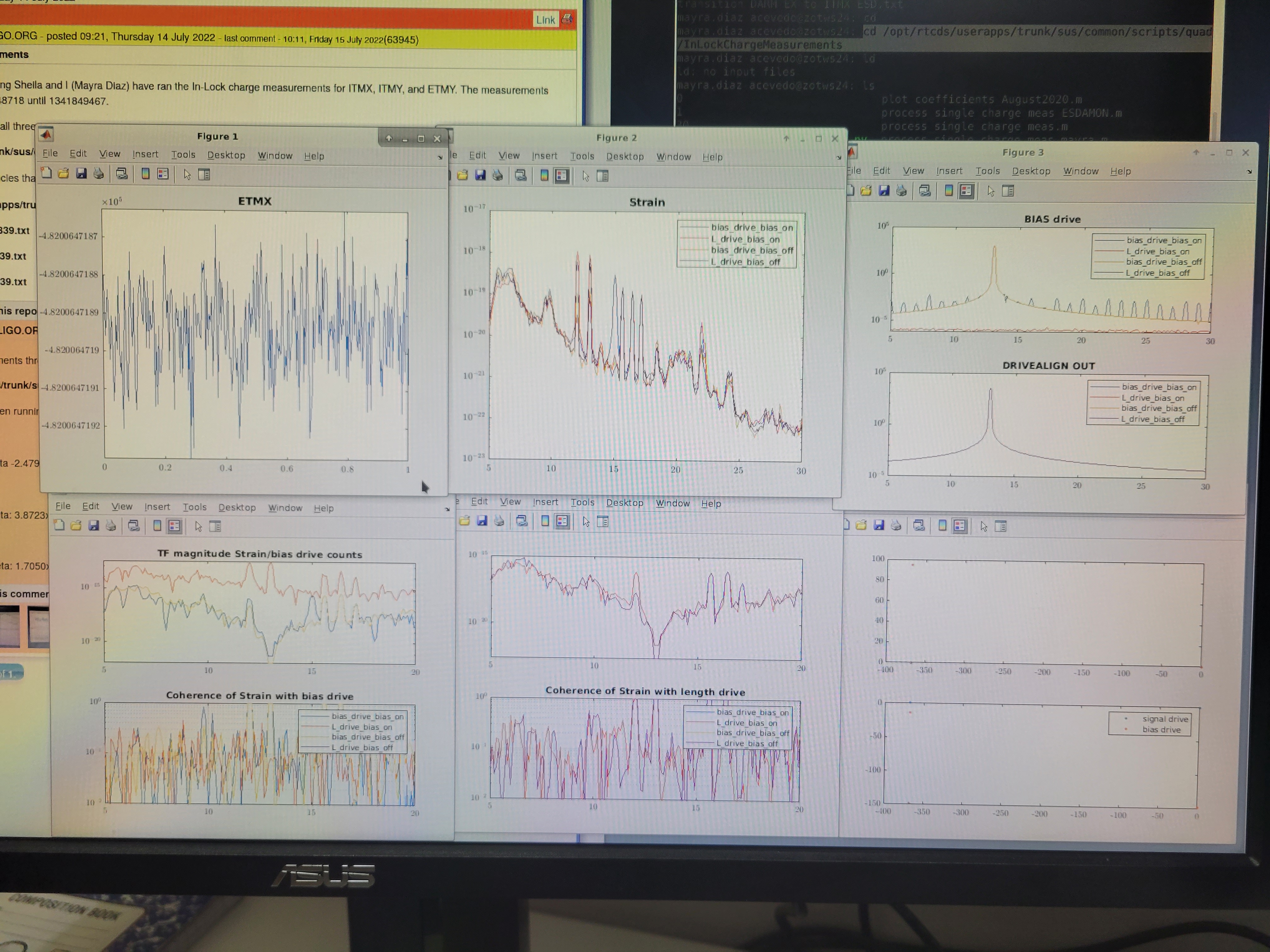The image size is (1270, 952).
Task: Click Print Preview in length-drive coherence figure toolbar
Action: point(522,521)
